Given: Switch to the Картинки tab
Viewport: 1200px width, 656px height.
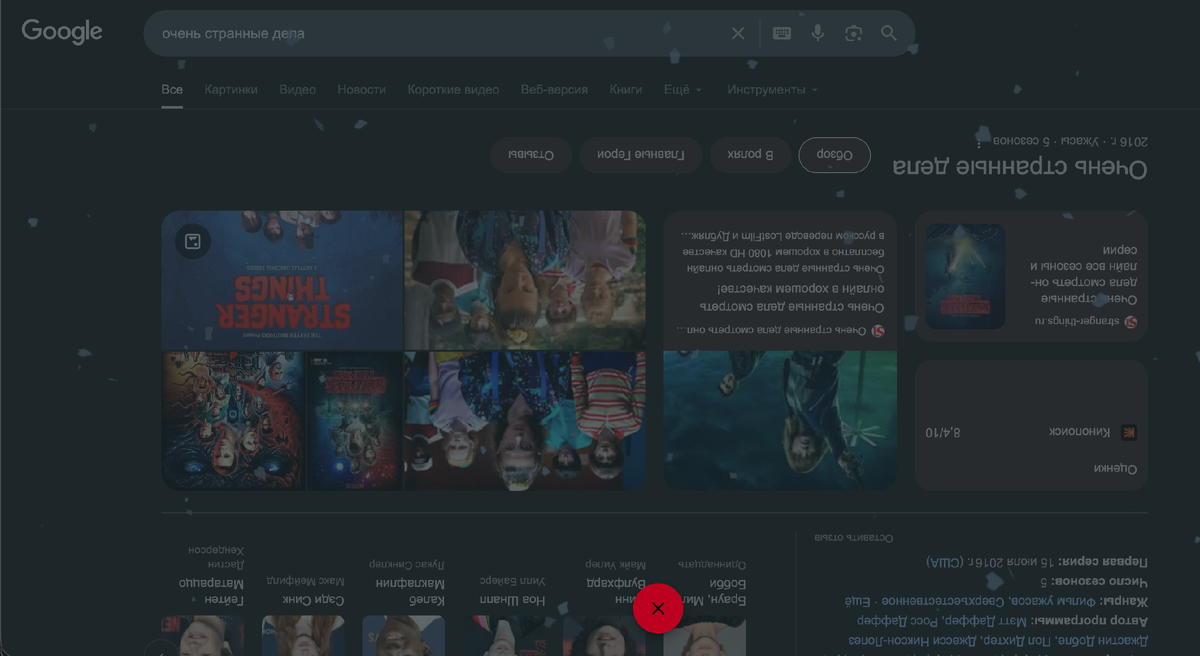Looking at the screenshot, I should (231, 89).
